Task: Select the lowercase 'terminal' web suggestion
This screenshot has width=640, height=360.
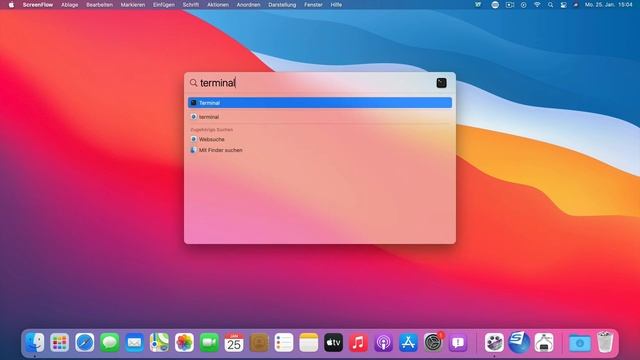Action: tap(320, 117)
